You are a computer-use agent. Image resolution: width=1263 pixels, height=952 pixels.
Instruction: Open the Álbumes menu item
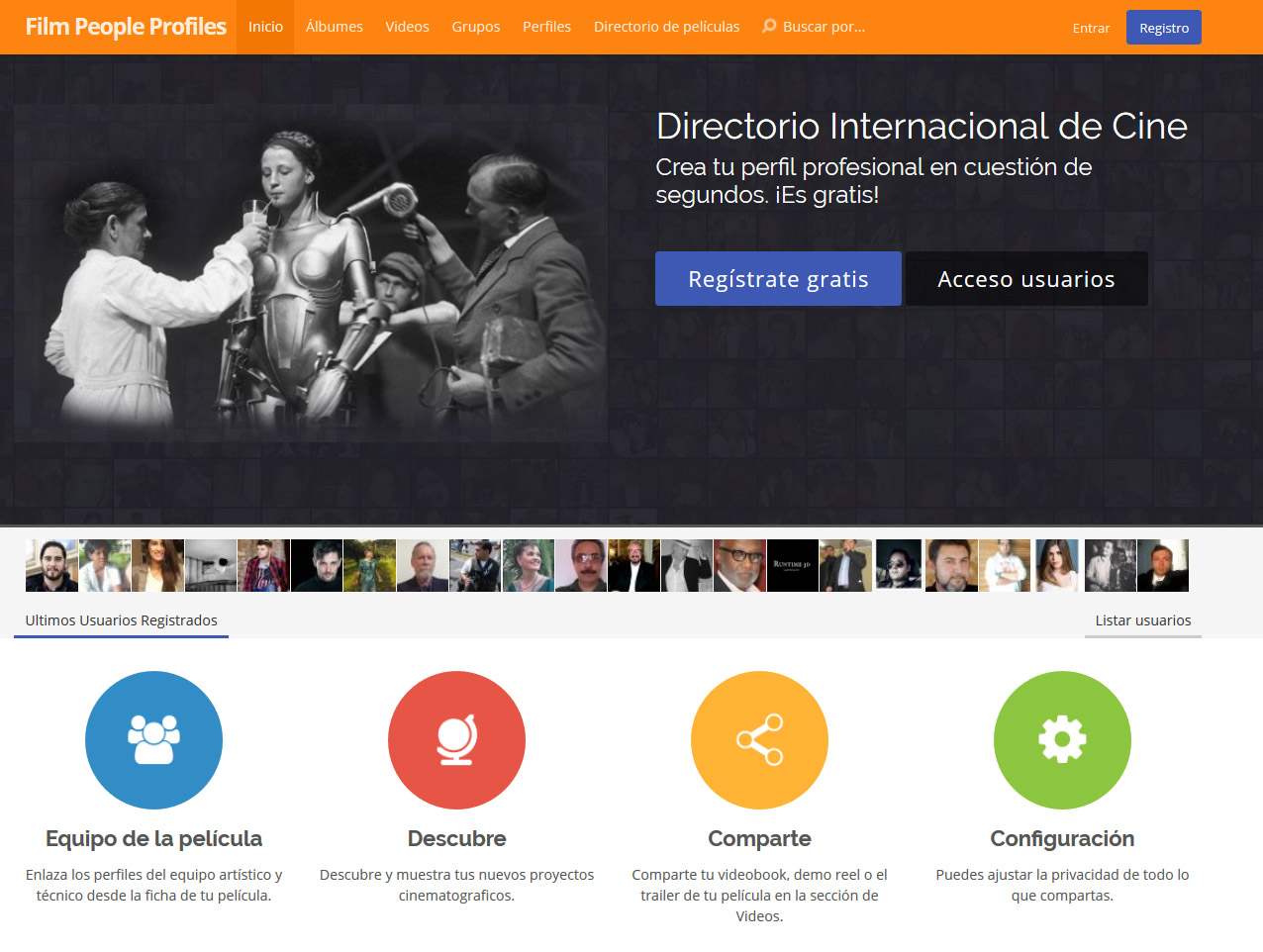point(335,27)
